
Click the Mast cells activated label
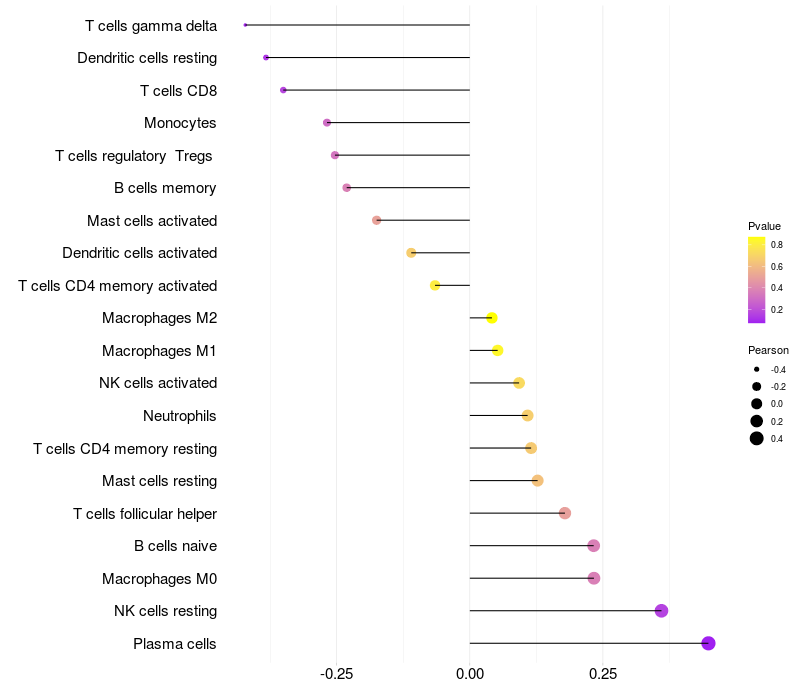[152, 221]
